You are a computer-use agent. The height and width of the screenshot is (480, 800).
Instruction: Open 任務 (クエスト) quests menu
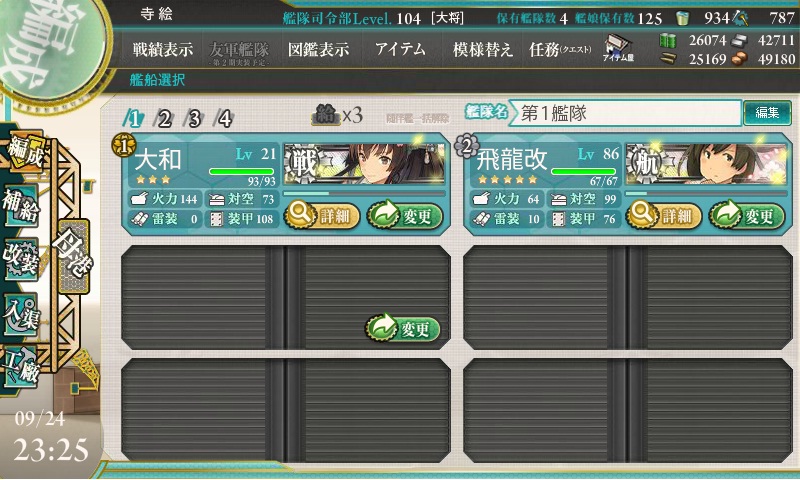[x=560, y=49]
